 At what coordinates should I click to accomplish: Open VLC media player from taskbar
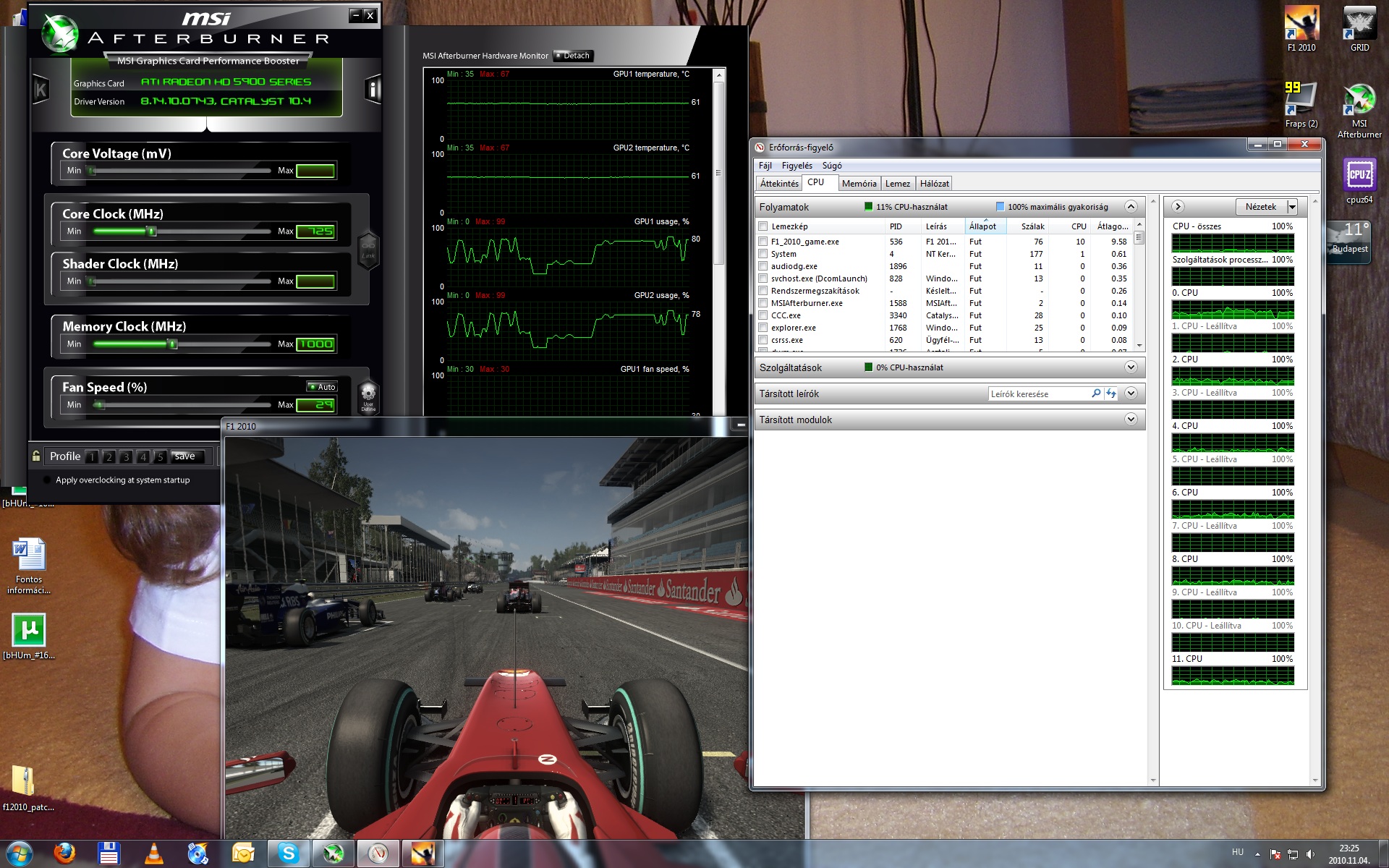click(153, 854)
